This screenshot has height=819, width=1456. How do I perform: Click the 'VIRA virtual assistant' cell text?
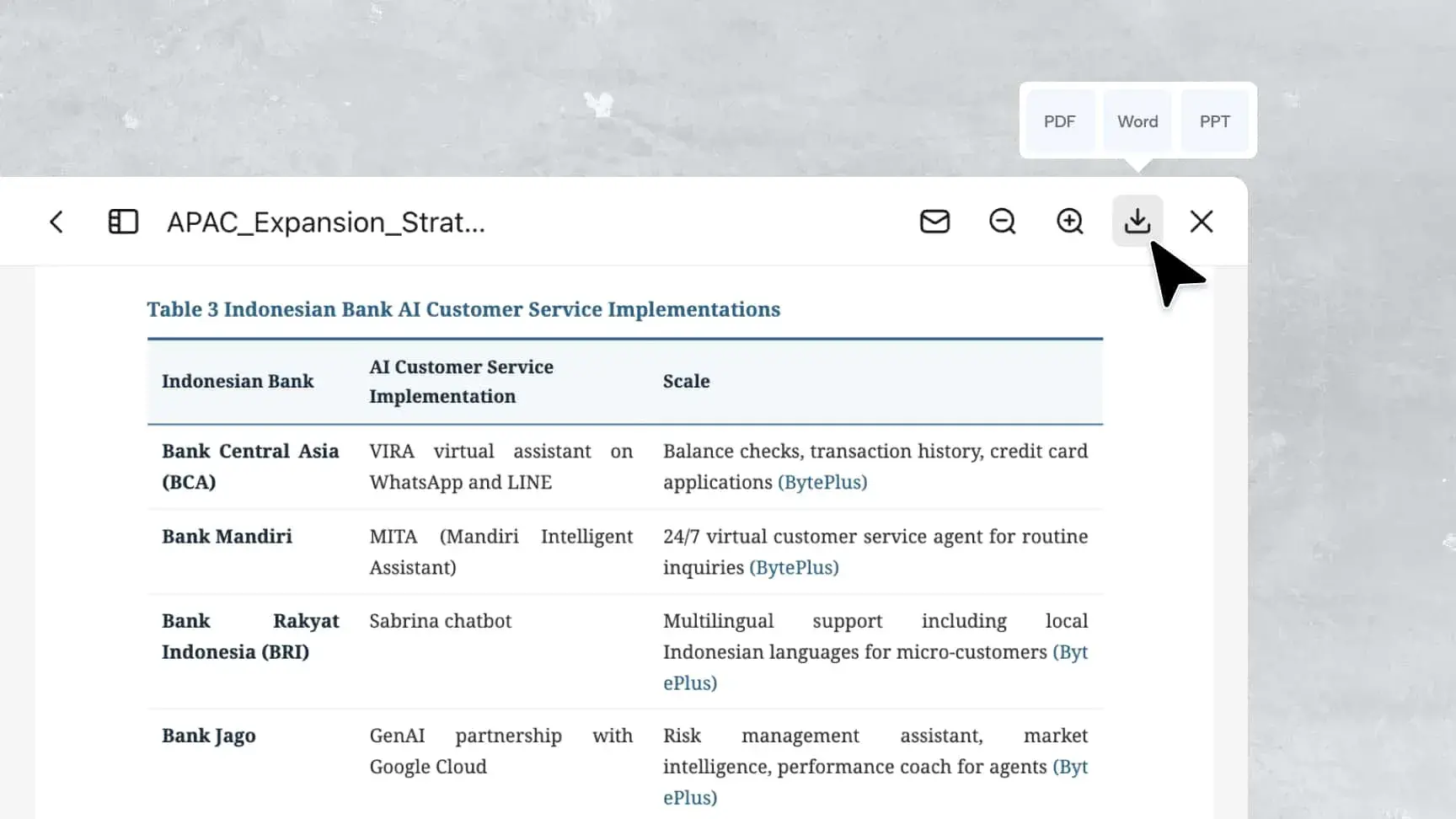click(x=480, y=451)
